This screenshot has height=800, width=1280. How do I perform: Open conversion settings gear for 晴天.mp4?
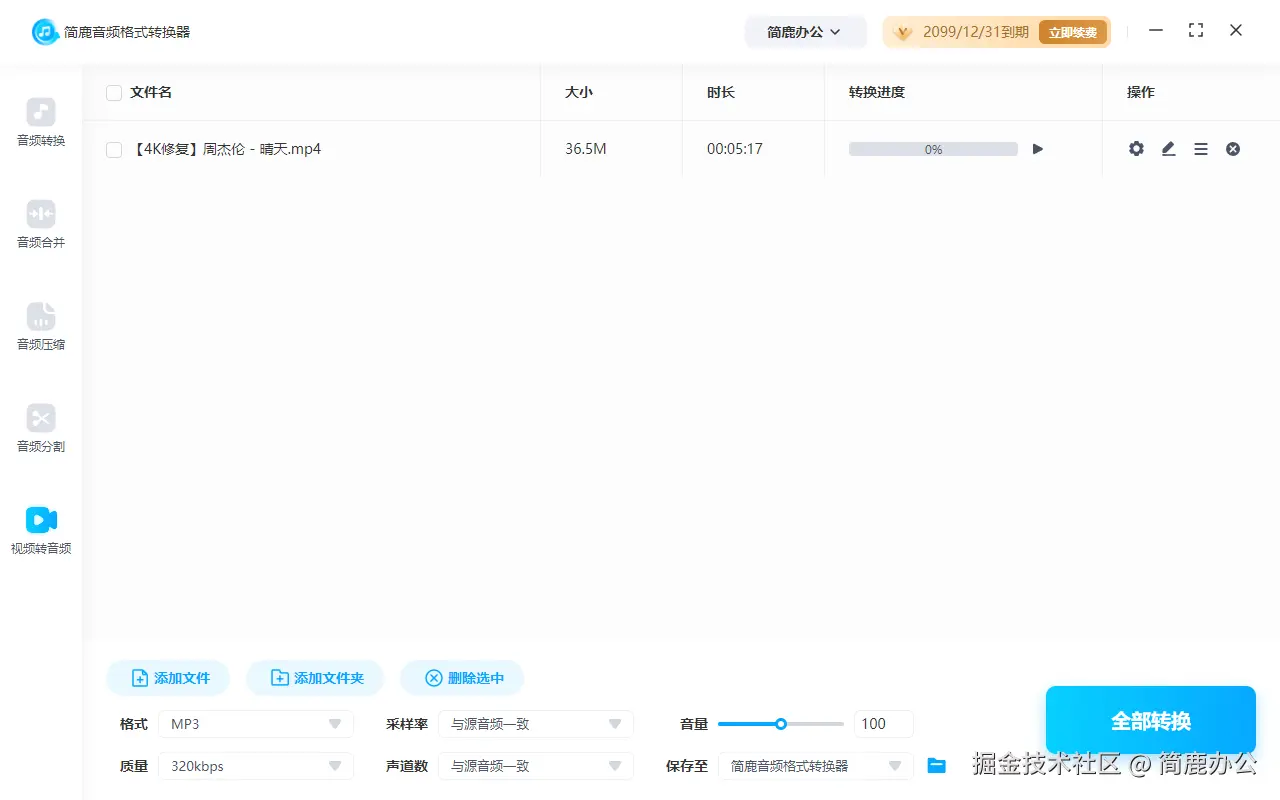click(1136, 148)
